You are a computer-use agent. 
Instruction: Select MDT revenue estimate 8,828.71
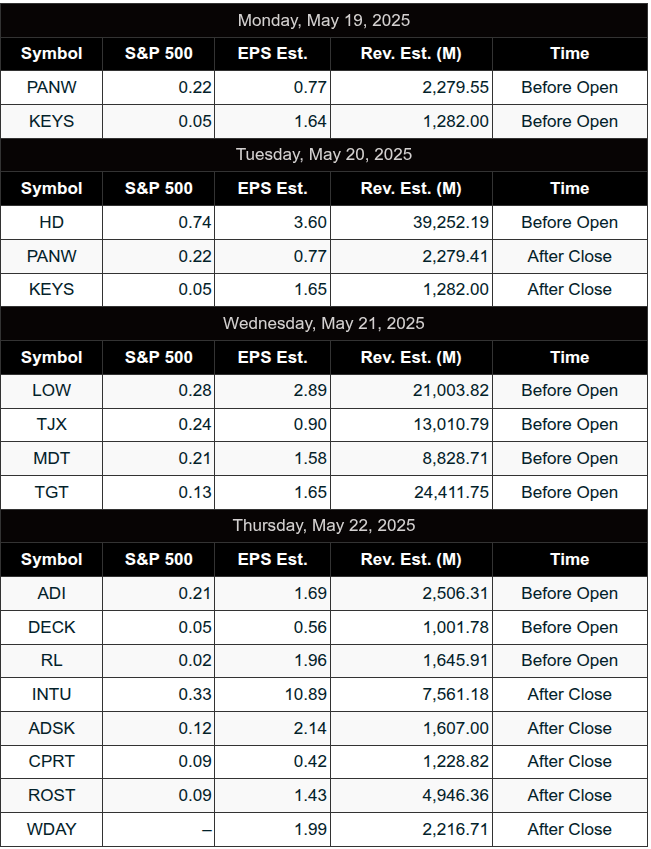[x=455, y=458]
